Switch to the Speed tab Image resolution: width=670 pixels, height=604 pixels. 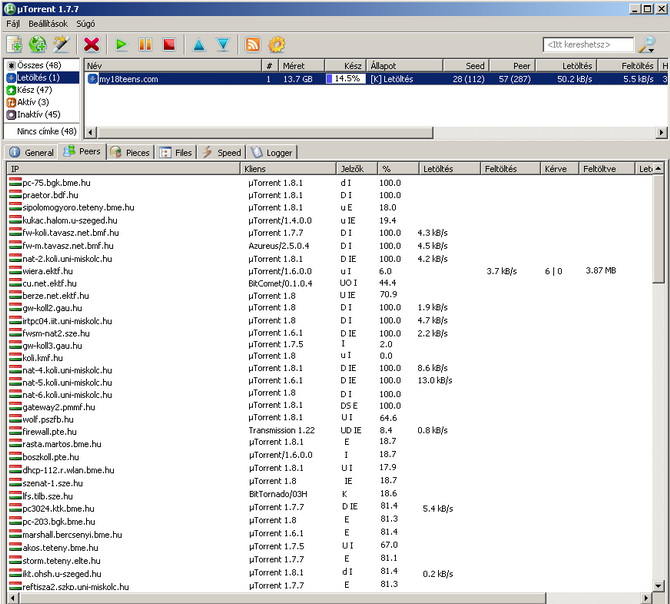click(221, 152)
